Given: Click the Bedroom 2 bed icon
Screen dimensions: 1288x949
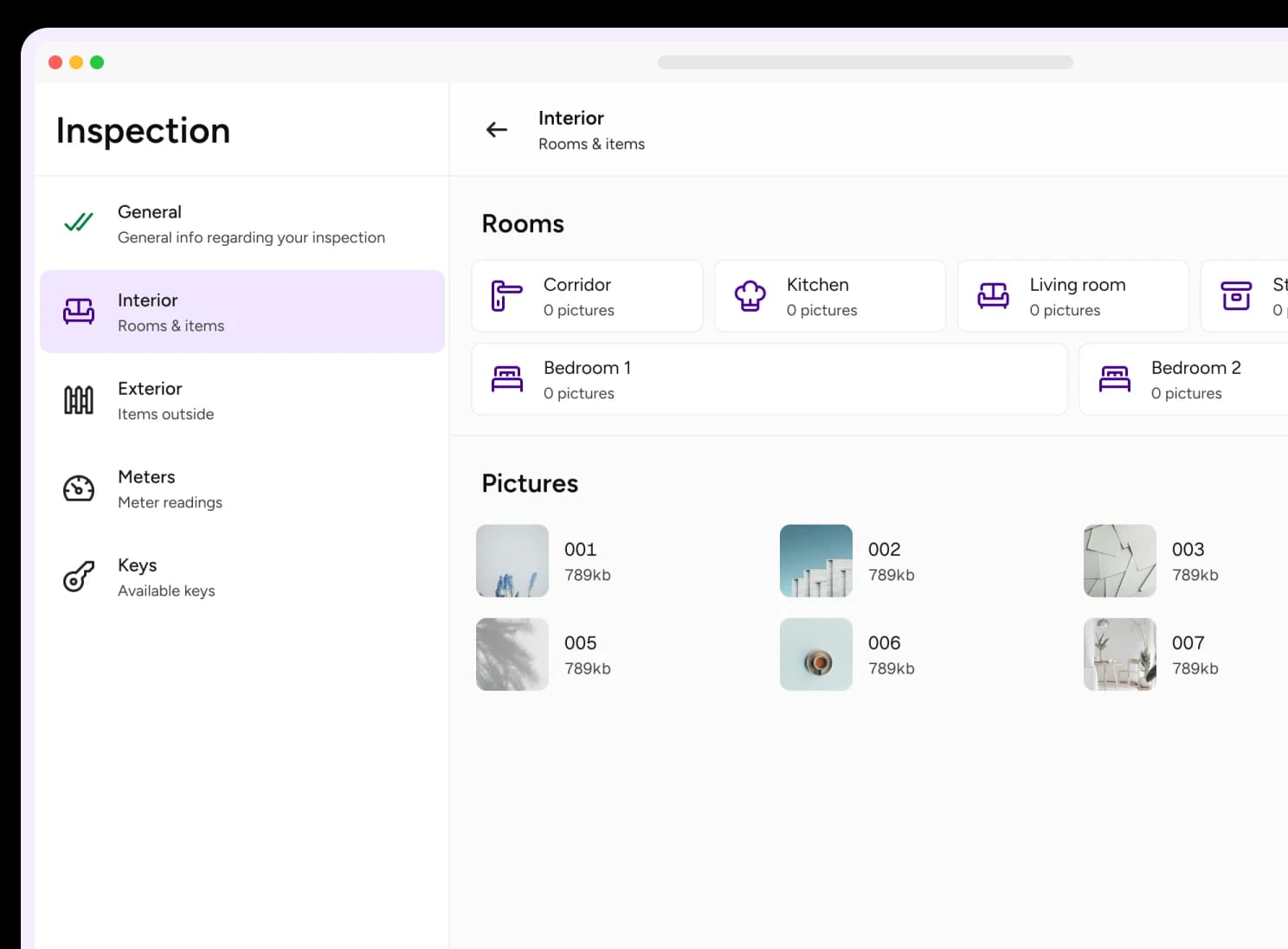Looking at the screenshot, I should click(x=1115, y=378).
